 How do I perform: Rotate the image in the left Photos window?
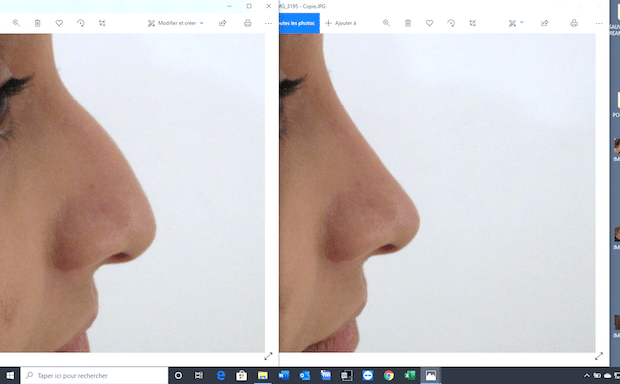pos(81,23)
